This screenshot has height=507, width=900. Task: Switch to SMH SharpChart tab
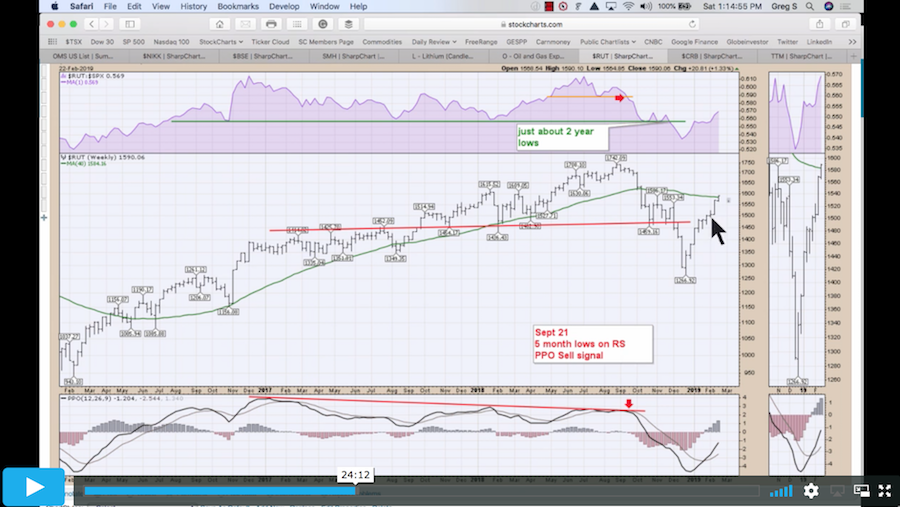coord(353,56)
